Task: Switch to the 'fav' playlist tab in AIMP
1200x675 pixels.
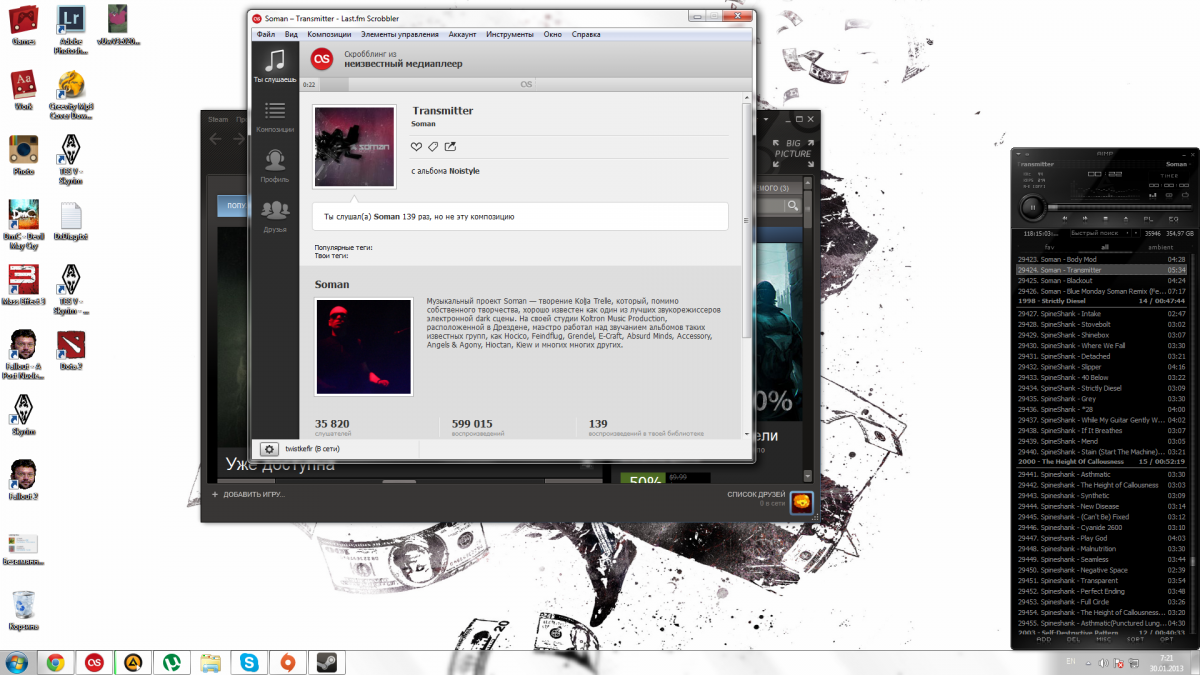Action: click(1050, 247)
